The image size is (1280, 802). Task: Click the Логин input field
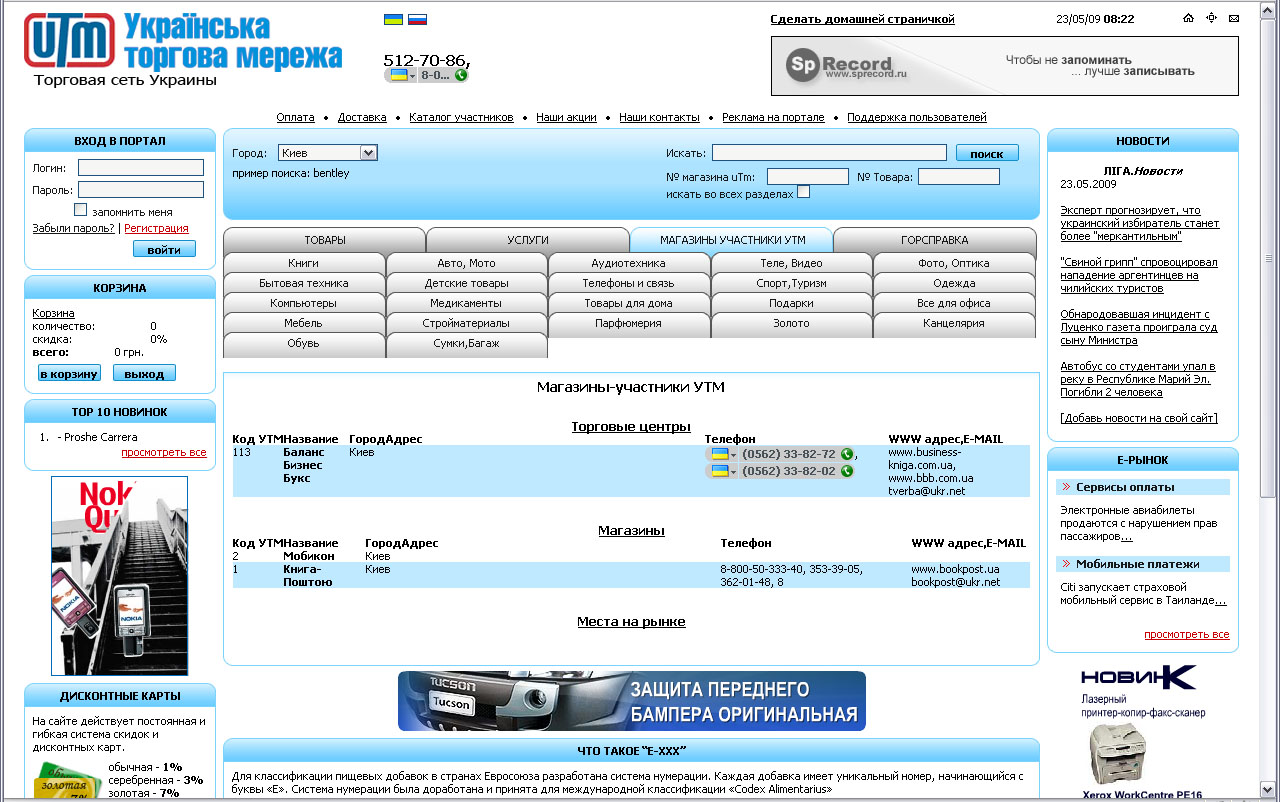tap(141, 168)
